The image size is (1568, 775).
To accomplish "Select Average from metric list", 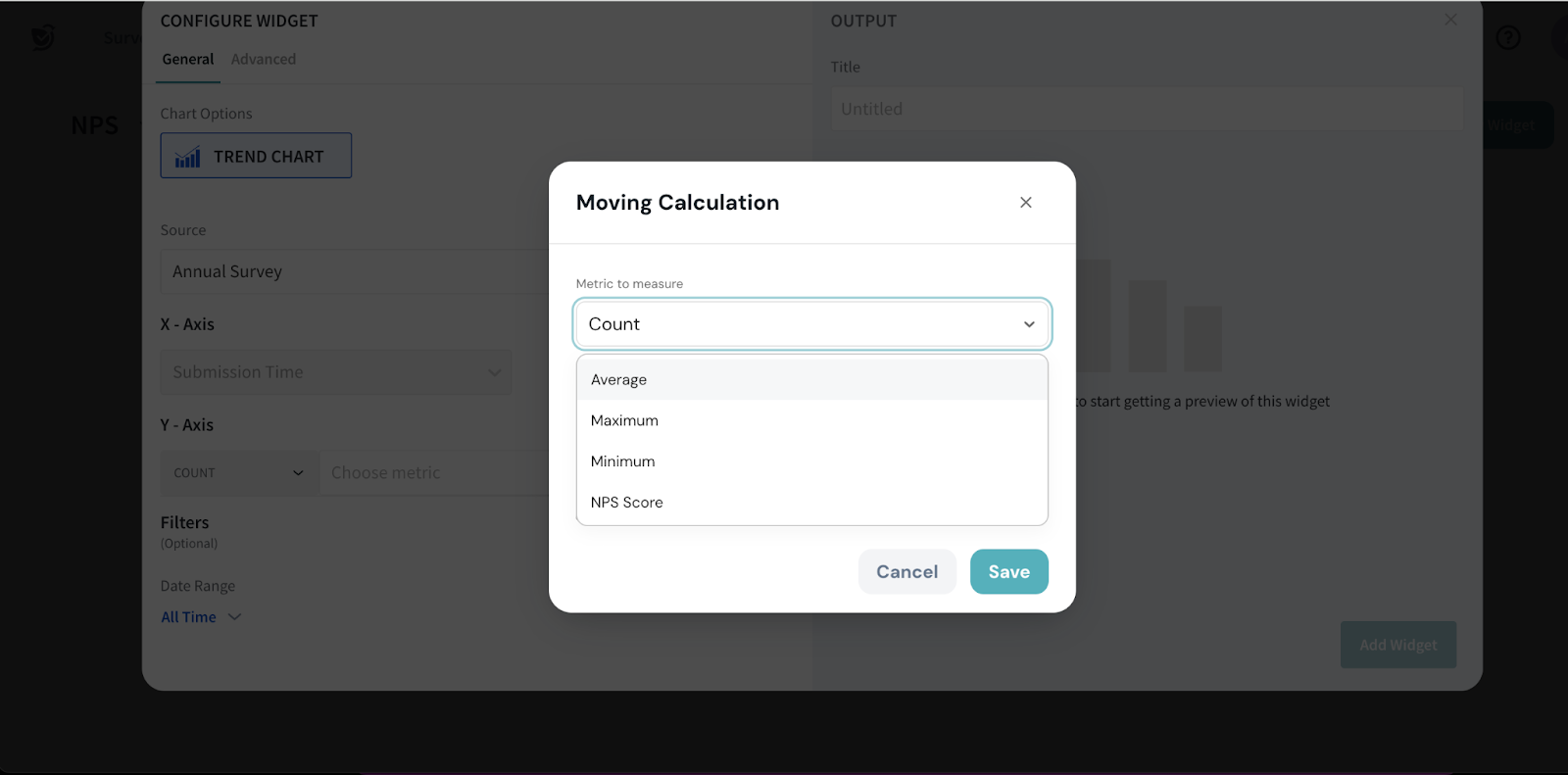I will 618,380.
